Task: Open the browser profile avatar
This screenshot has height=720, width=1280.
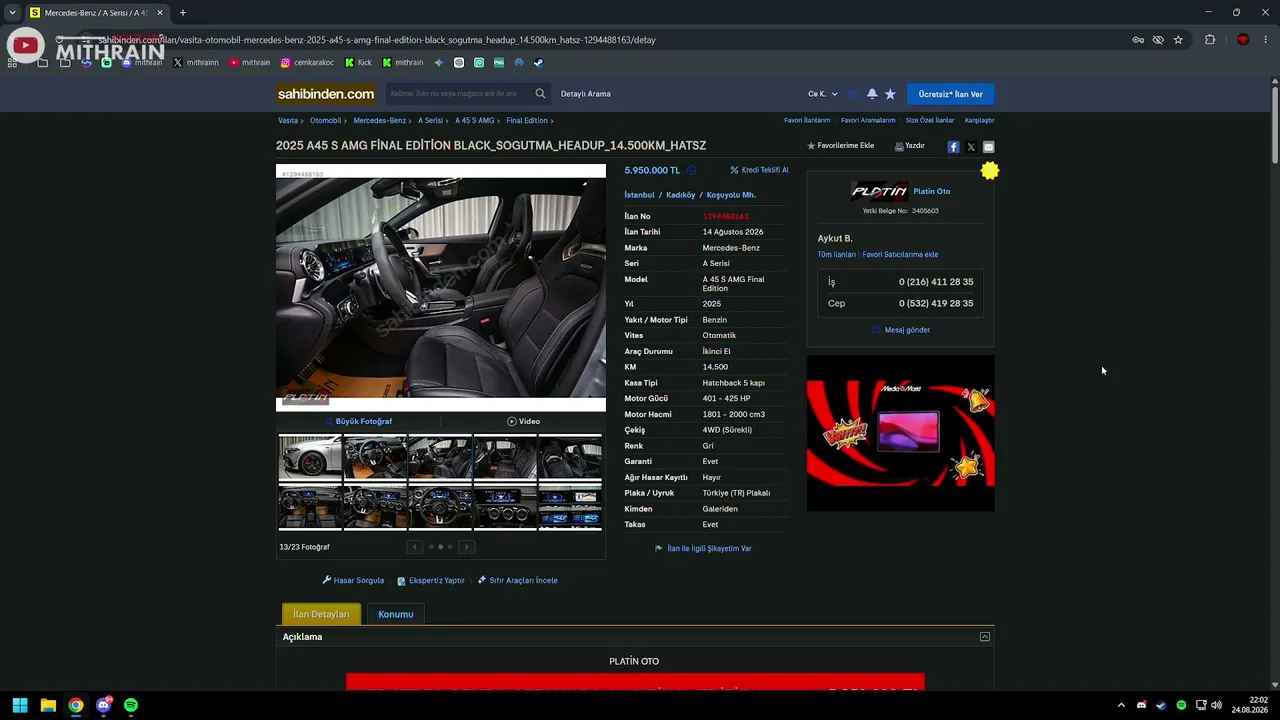Action: 1243,40
